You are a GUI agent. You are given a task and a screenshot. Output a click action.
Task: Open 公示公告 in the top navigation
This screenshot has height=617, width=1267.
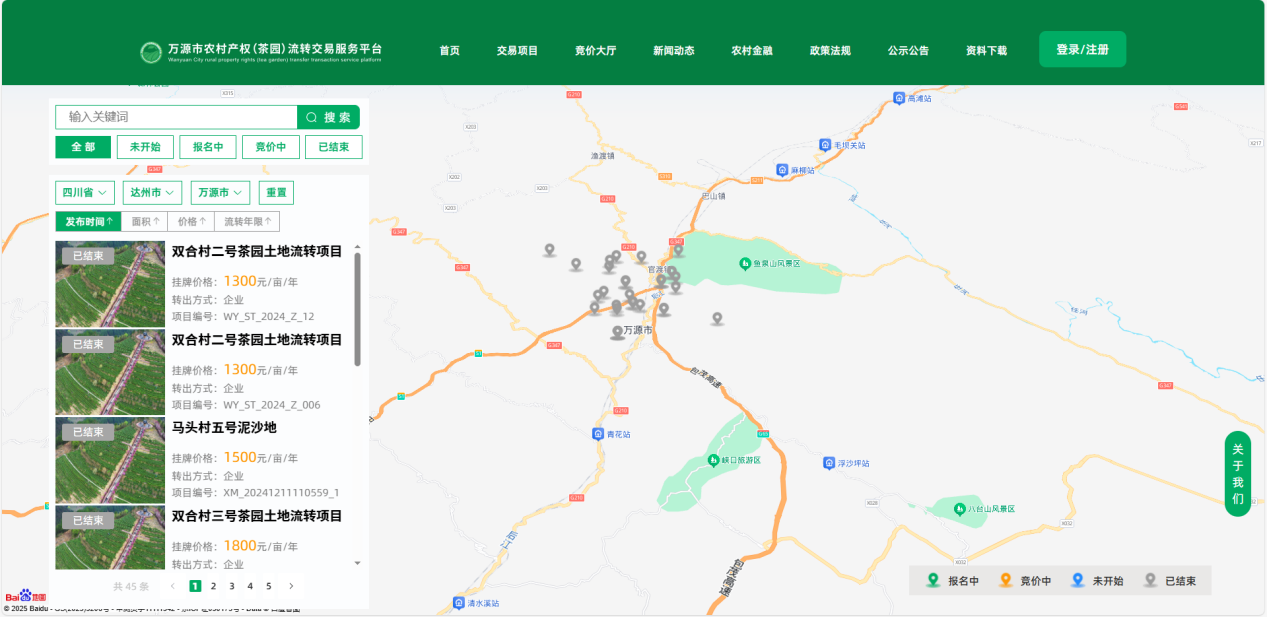tap(908, 51)
